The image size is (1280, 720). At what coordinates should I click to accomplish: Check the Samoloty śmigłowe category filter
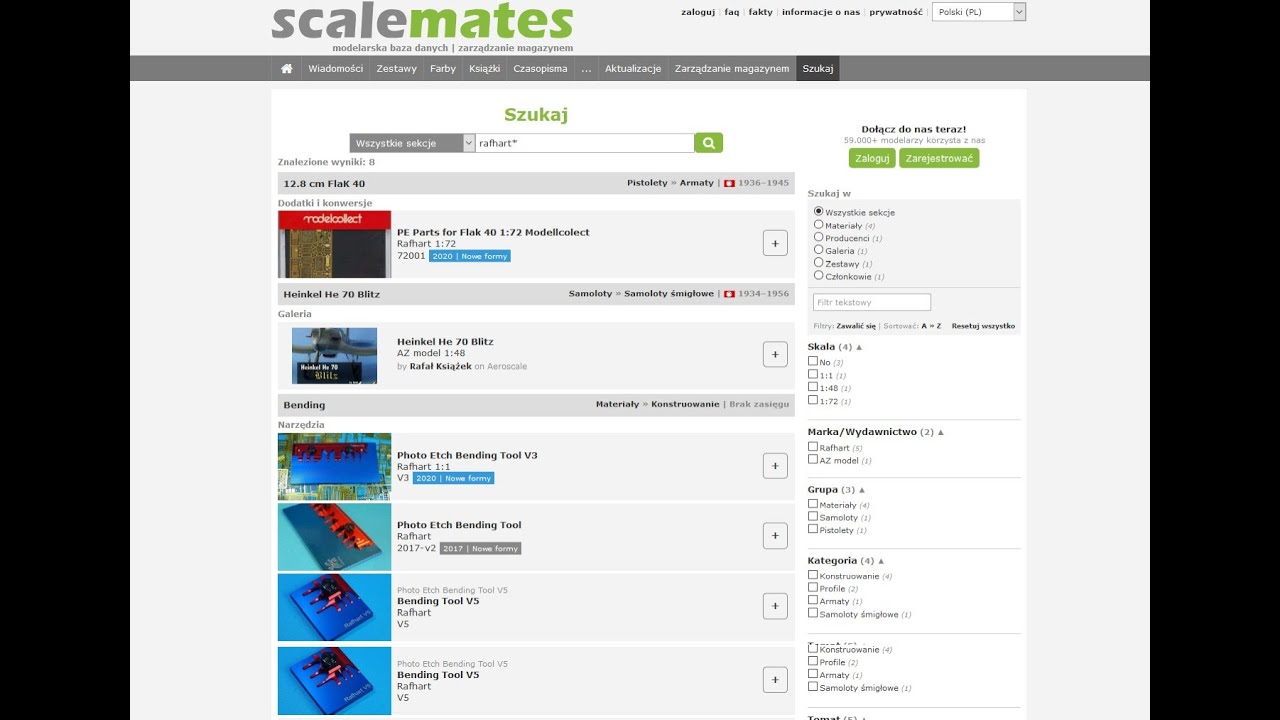click(813, 614)
